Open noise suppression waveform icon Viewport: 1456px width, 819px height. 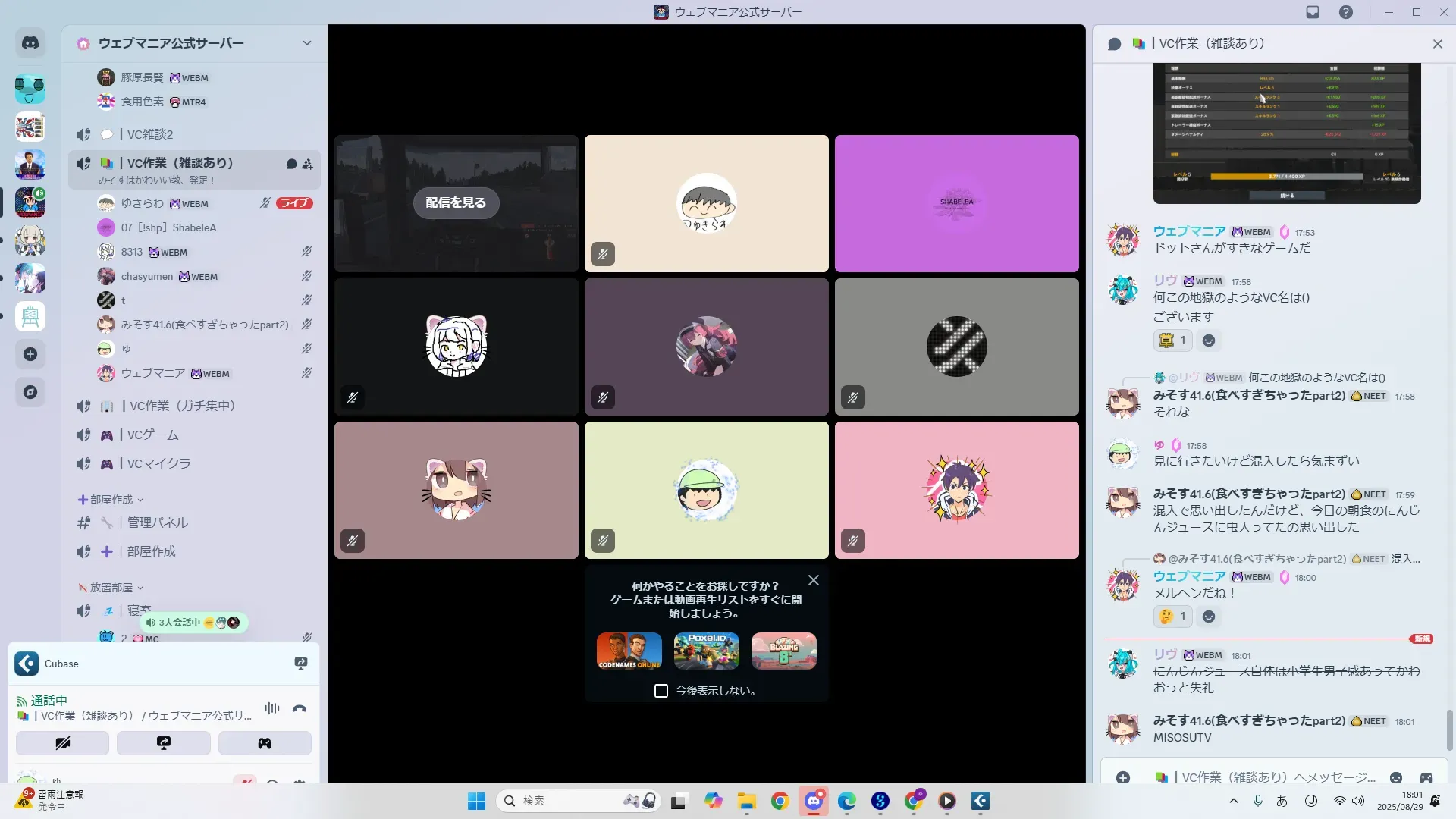(x=272, y=709)
